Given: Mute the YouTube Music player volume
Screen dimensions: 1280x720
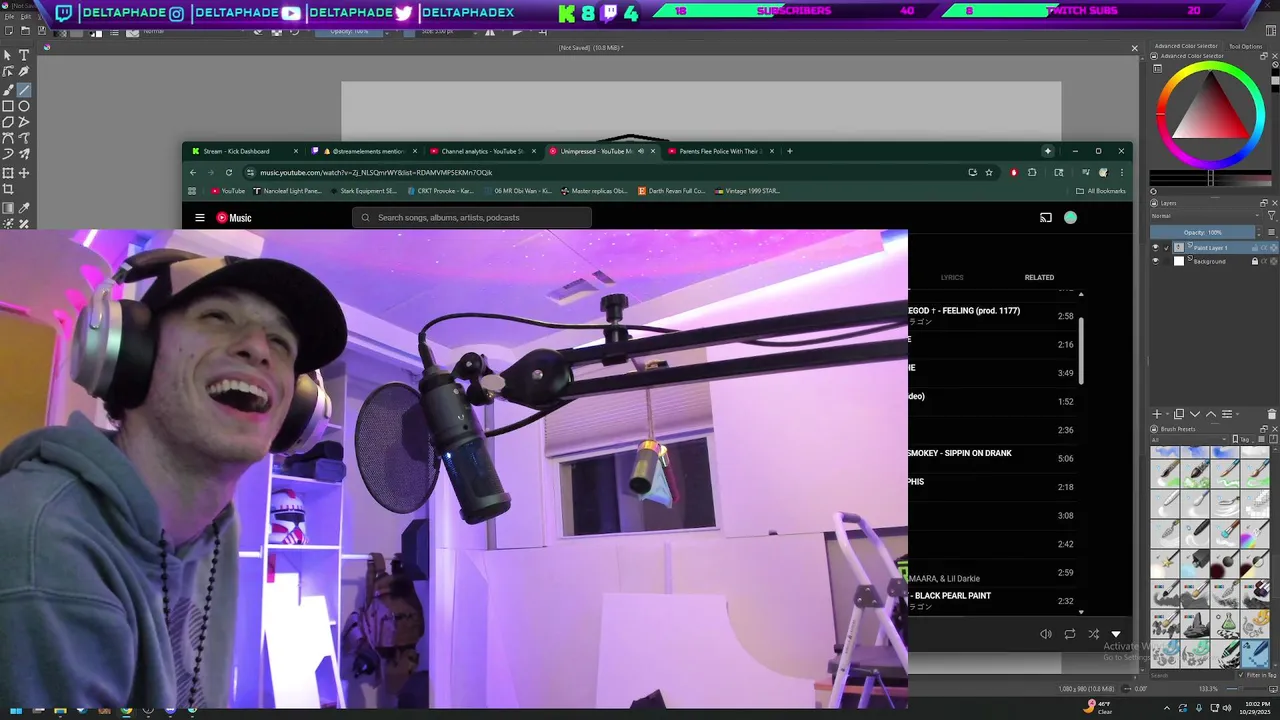Looking at the screenshot, I should 1046,634.
